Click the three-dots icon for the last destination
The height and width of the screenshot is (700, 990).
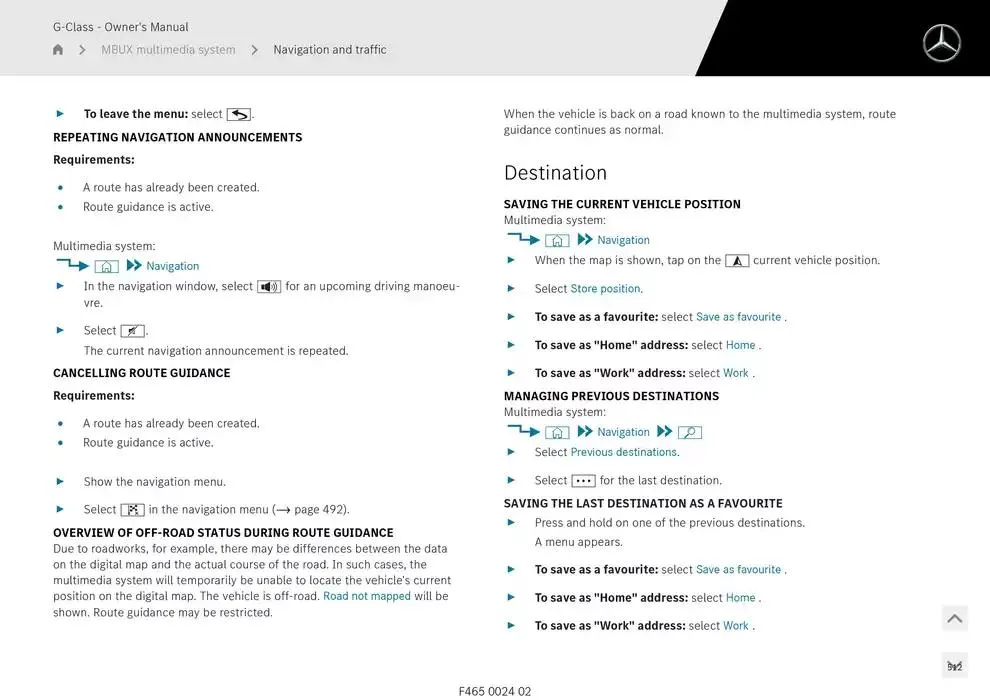[583, 481]
